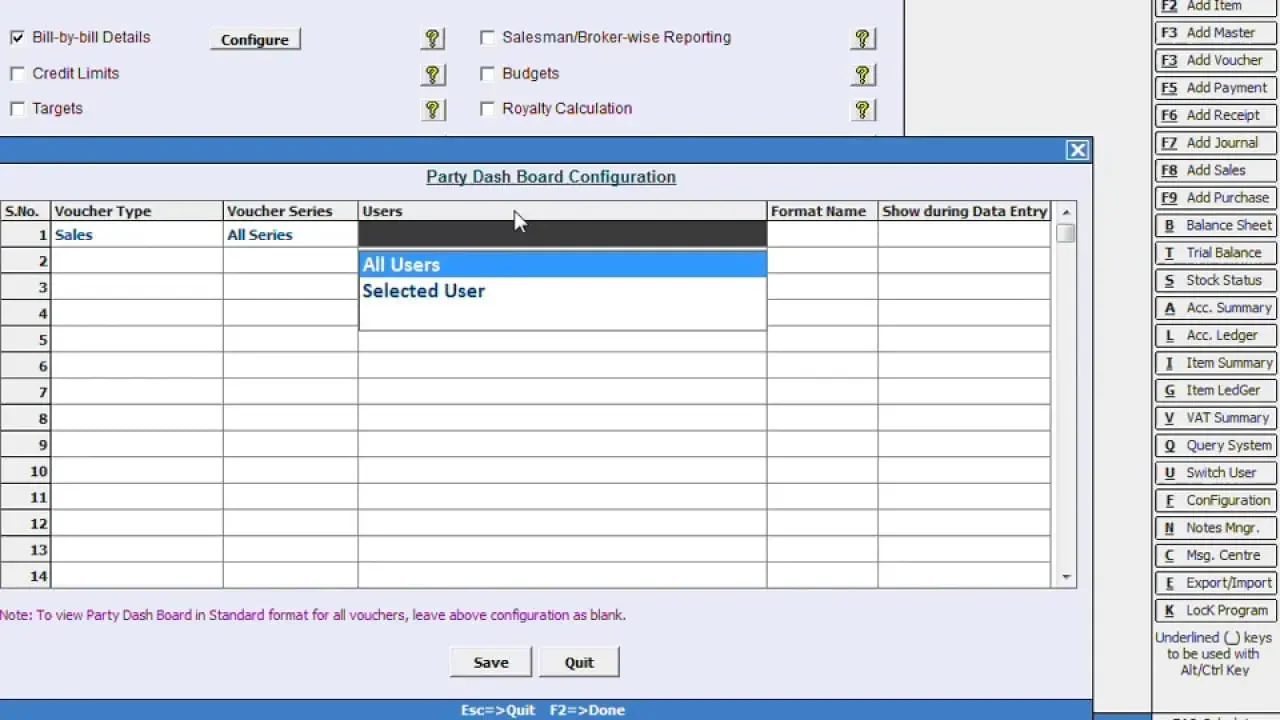Image resolution: width=1280 pixels, height=720 pixels.
Task: Open Msg. Centre from side panel
Action: coord(1215,555)
